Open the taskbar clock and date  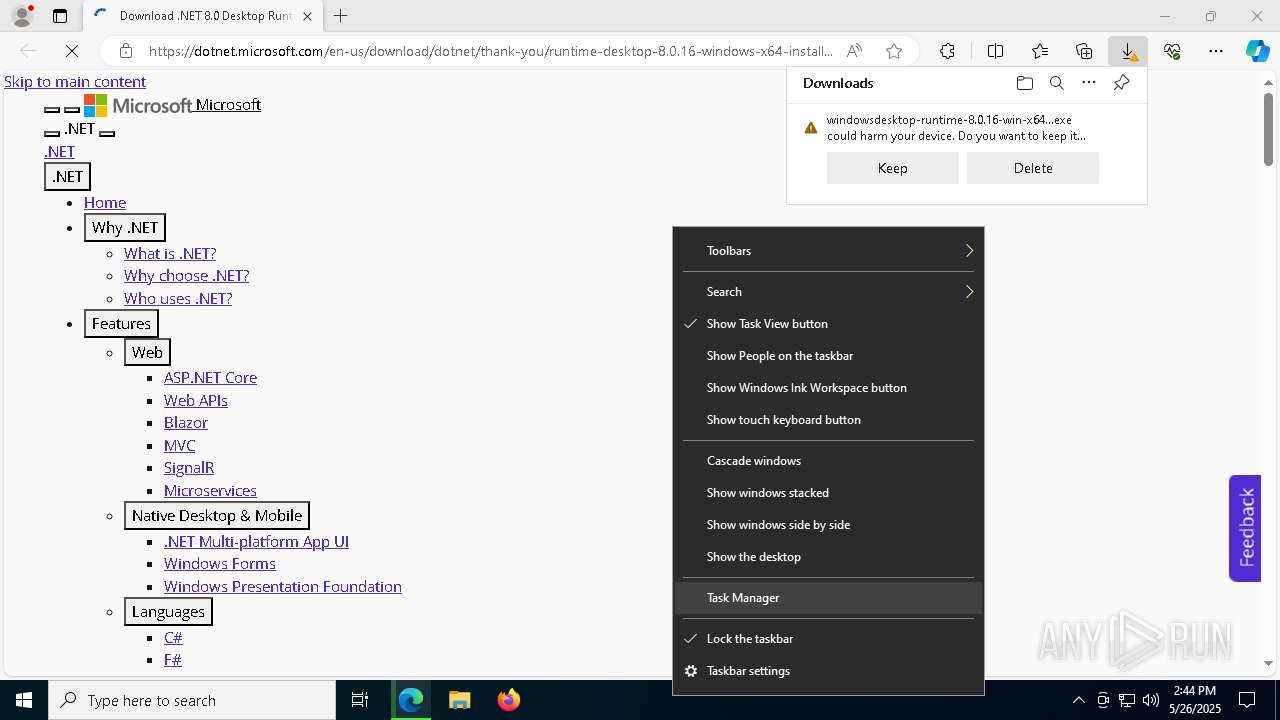tap(1195, 700)
